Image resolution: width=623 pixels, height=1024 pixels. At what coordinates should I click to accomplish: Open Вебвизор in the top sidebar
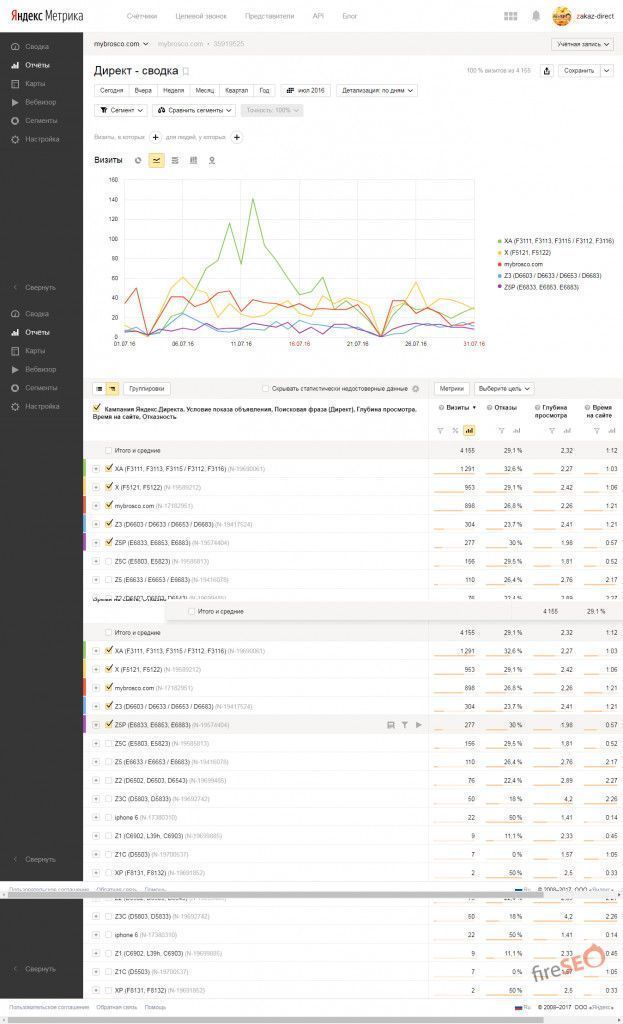coord(41,102)
